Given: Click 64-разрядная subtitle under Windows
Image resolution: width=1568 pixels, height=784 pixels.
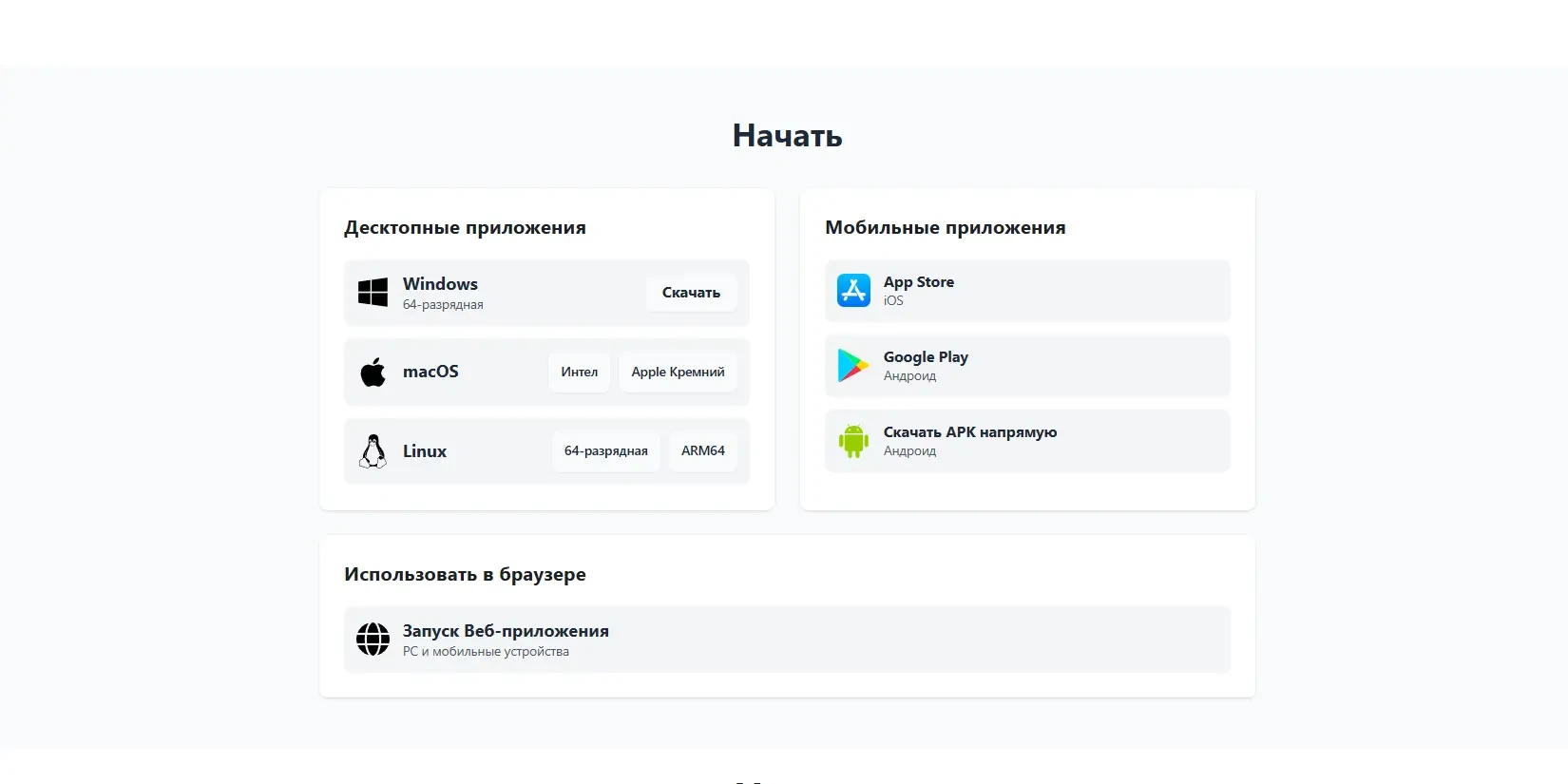Looking at the screenshot, I should 443,305.
